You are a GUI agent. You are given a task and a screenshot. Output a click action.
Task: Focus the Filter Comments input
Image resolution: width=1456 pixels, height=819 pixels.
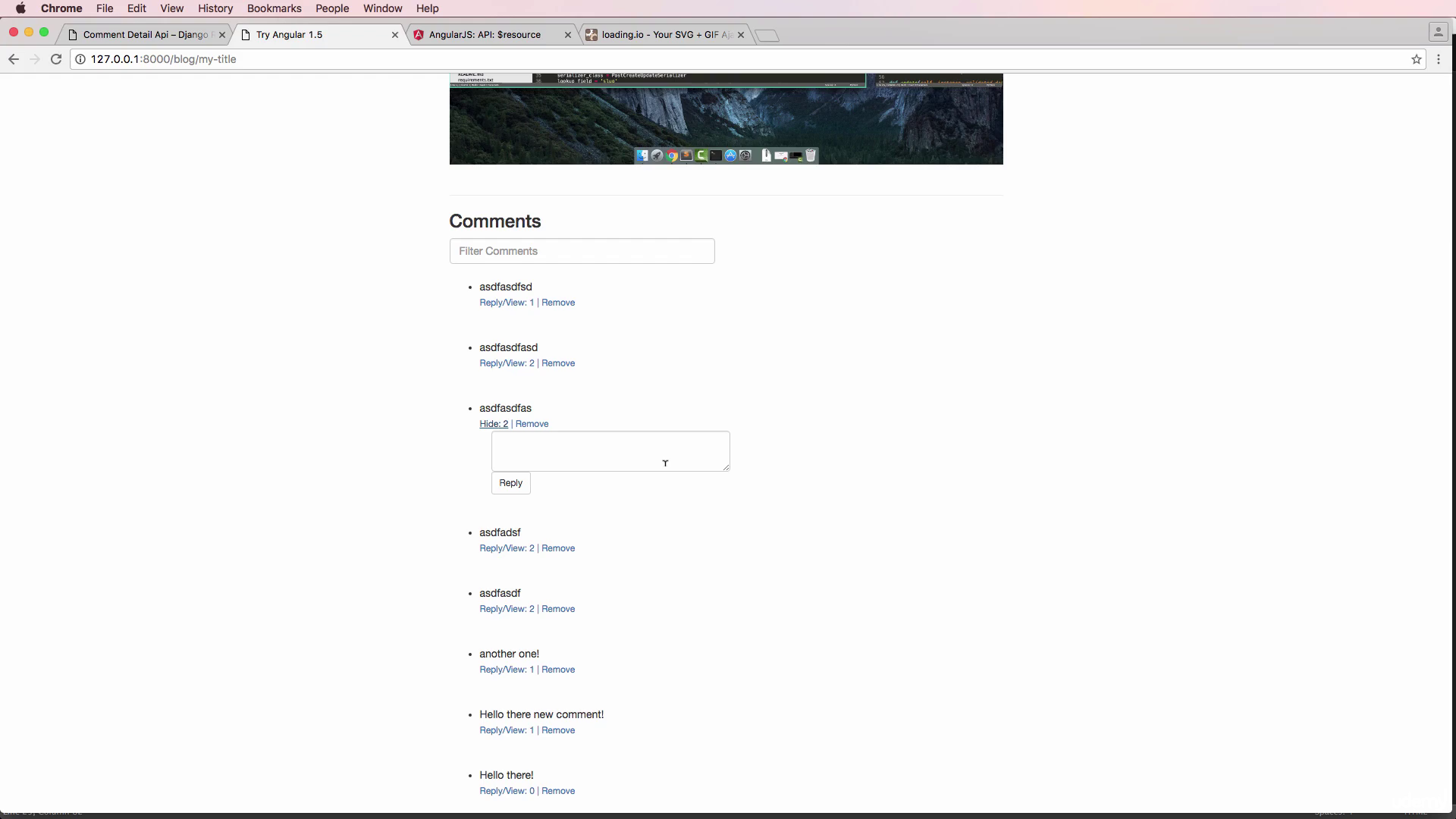[x=582, y=251]
